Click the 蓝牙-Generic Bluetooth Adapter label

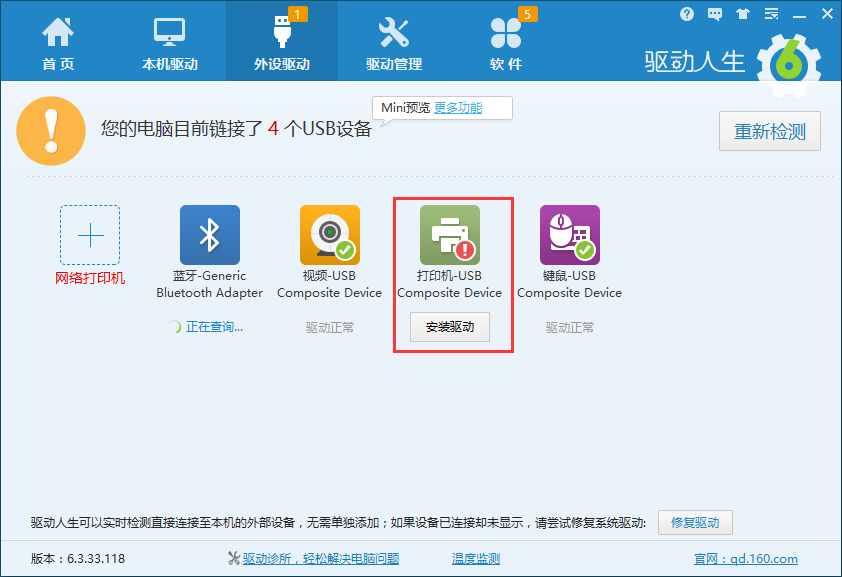[209, 284]
